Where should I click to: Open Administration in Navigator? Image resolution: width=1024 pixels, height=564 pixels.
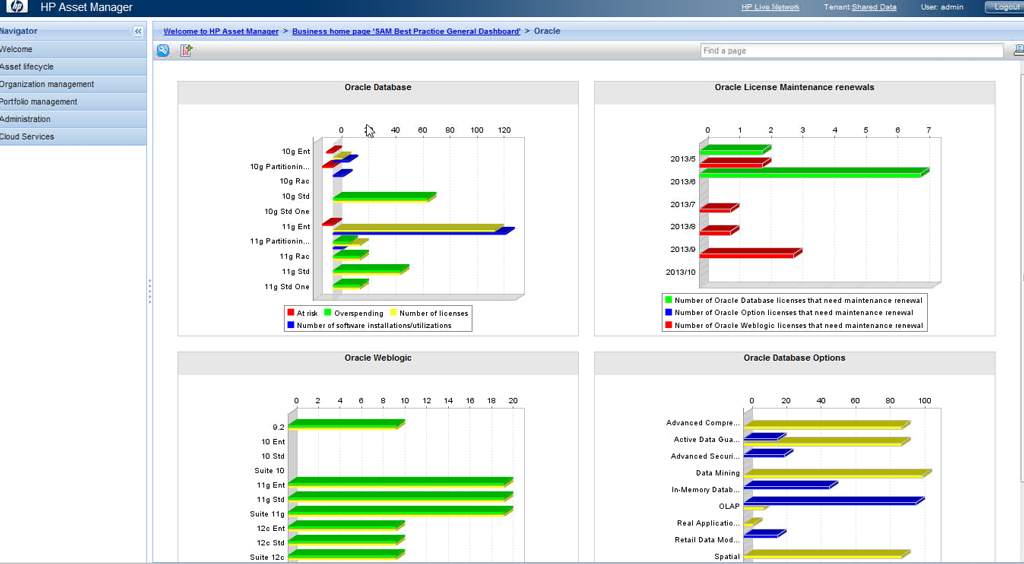[72, 119]
